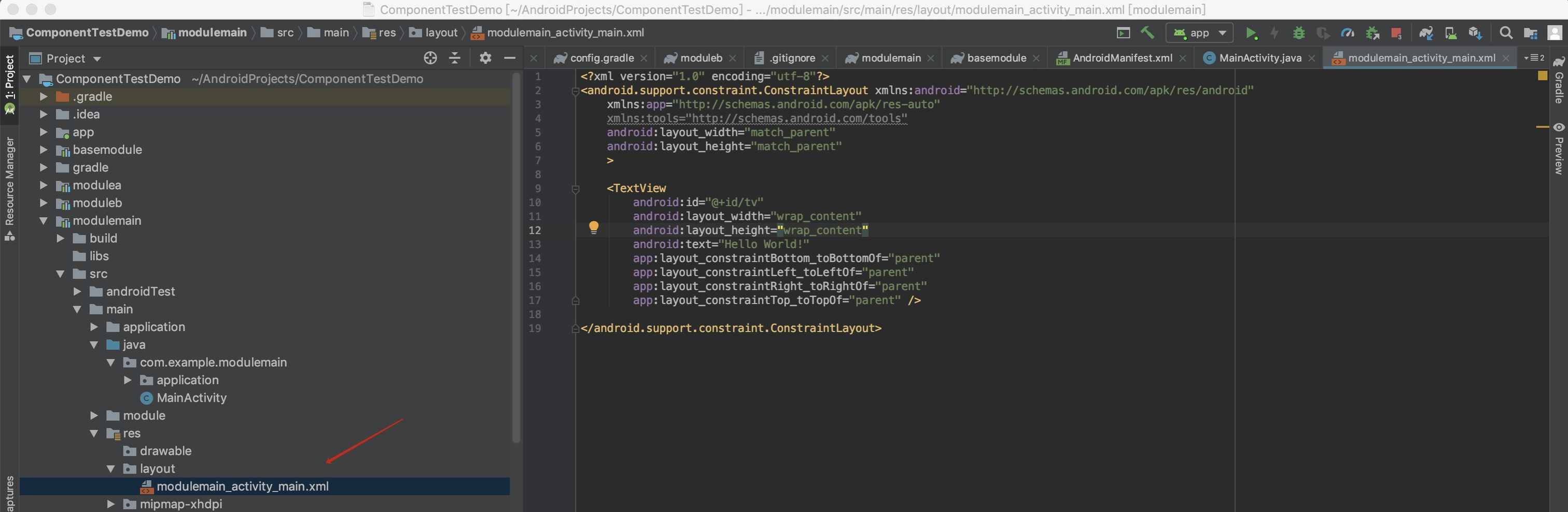The height and width of the screenshot is (512, 1568).
Task: Click Apply Changes lightning icon
Action: pyautogui.click(x=1274, y=33)
